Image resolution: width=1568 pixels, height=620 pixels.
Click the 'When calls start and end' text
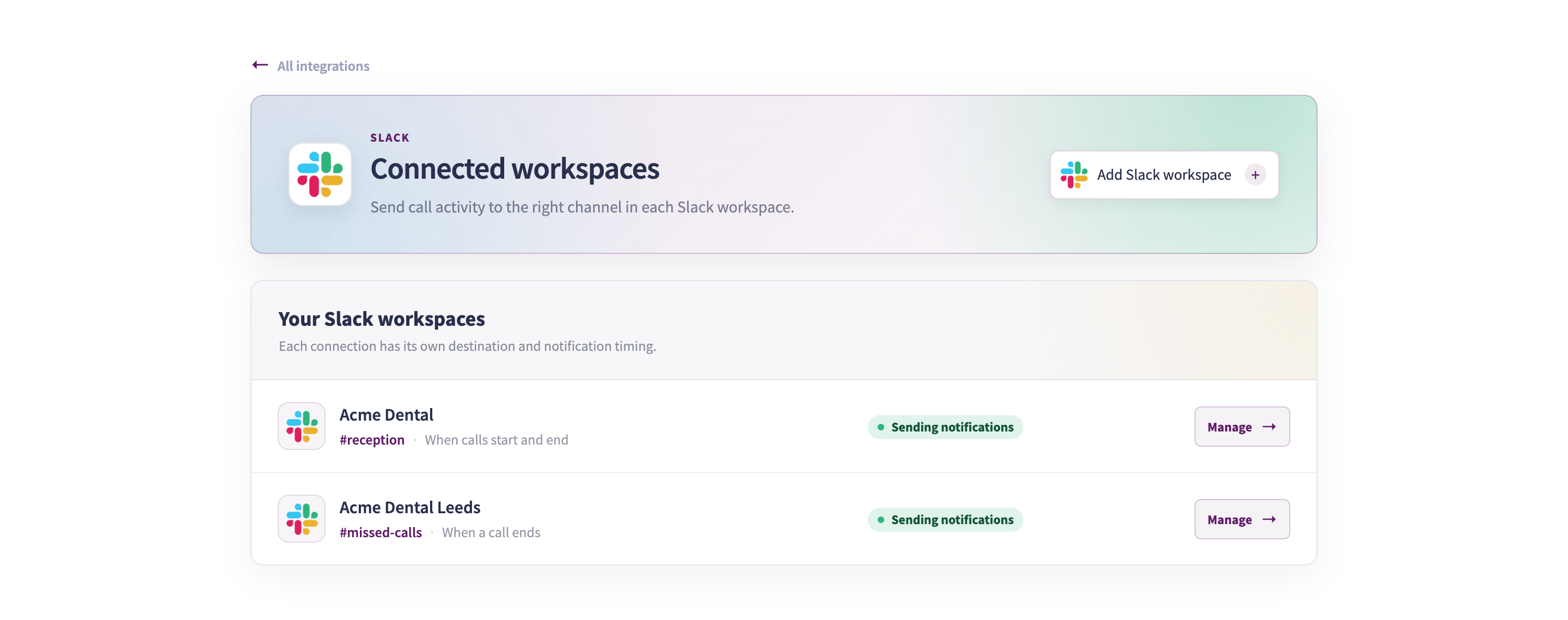click(x=497, y=440)
